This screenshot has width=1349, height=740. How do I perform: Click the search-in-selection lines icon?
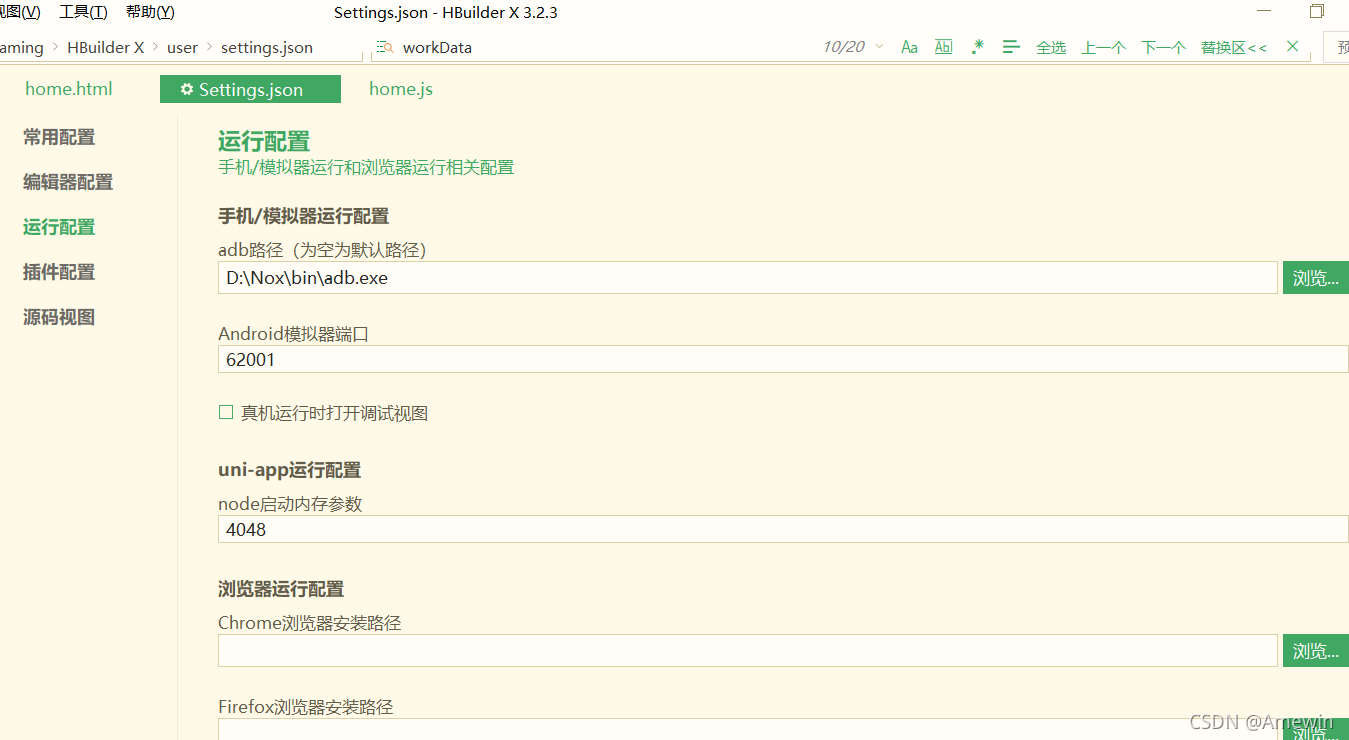[x=1011, y=47]
